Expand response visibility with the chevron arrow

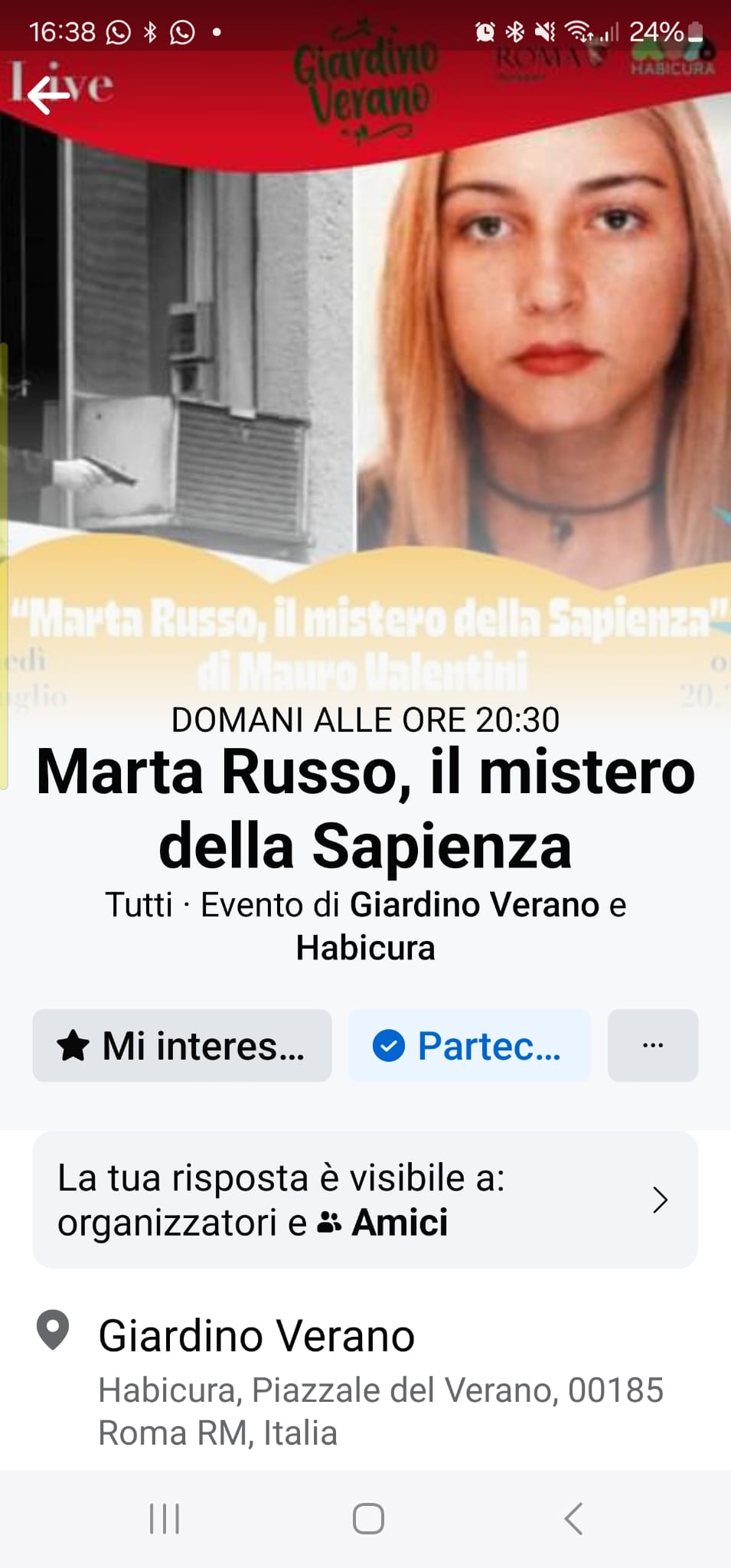click(661, 1200)
